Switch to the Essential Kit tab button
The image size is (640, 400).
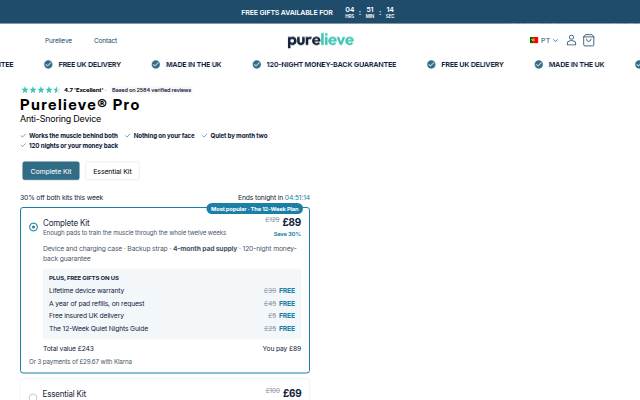pos(112,171)
